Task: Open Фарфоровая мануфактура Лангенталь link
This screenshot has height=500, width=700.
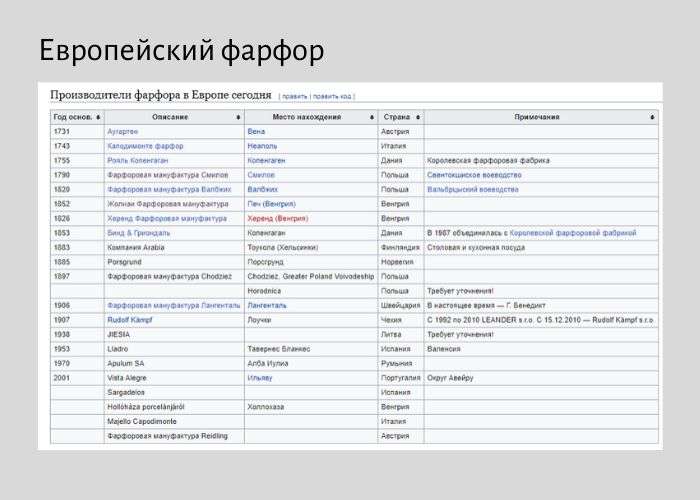Action: point(174,305)
